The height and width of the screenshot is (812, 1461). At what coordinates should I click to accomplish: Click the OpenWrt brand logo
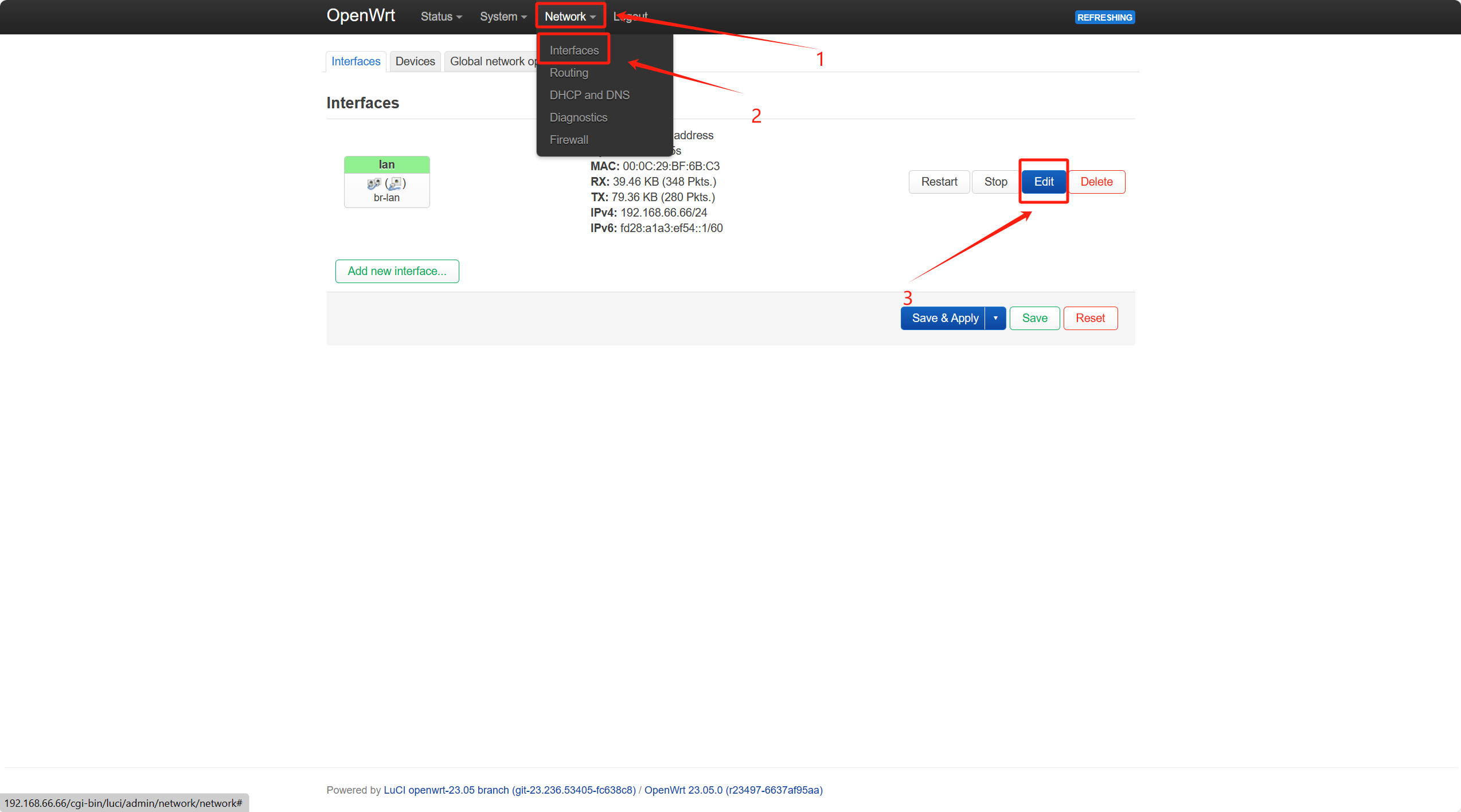tap(361, 15)
